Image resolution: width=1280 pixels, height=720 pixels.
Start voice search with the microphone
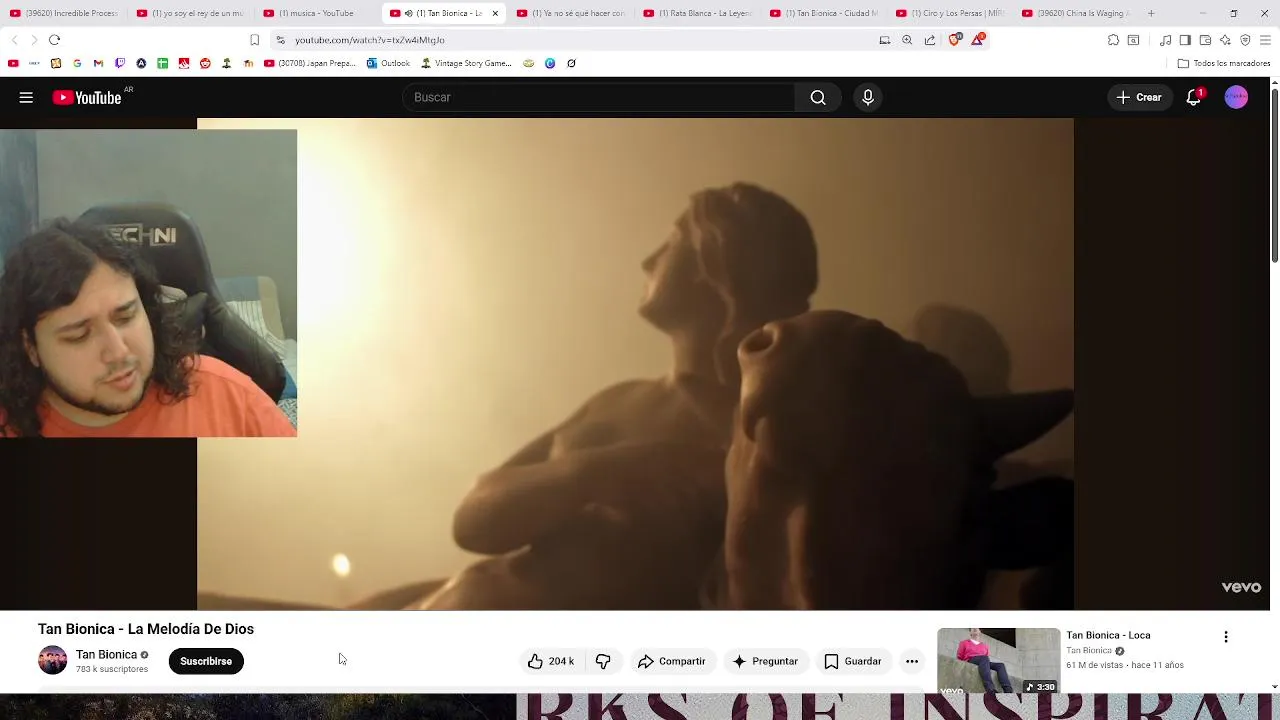pyautogui.click(x=868, y=97)
